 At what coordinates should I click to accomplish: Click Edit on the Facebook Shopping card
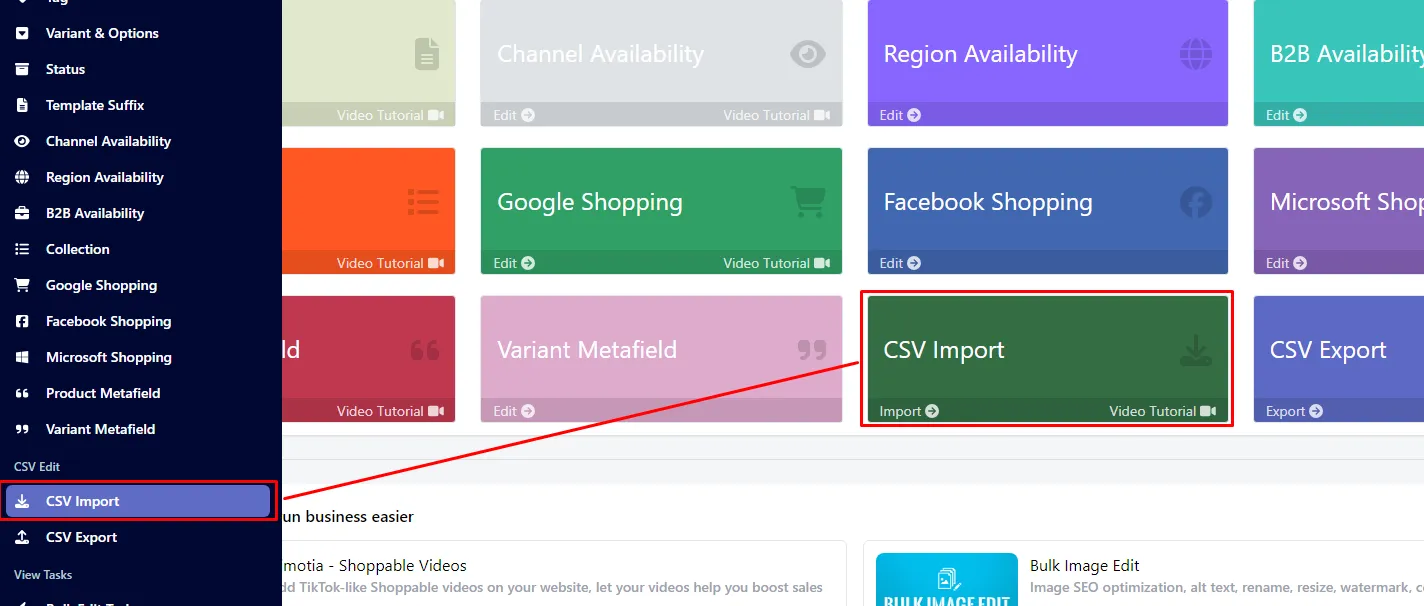coord(900,263)
